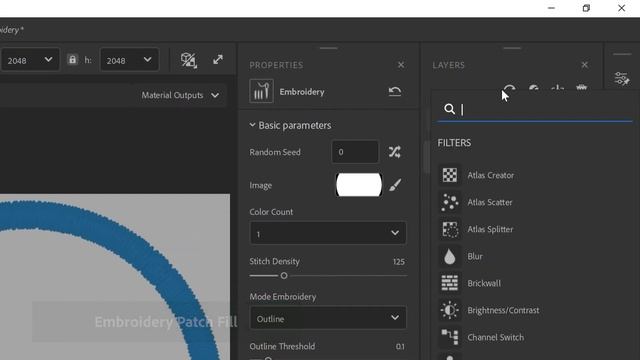Click the Outline Threshold value 0.1
The image size is (640, 360).
tap(400, 347)
